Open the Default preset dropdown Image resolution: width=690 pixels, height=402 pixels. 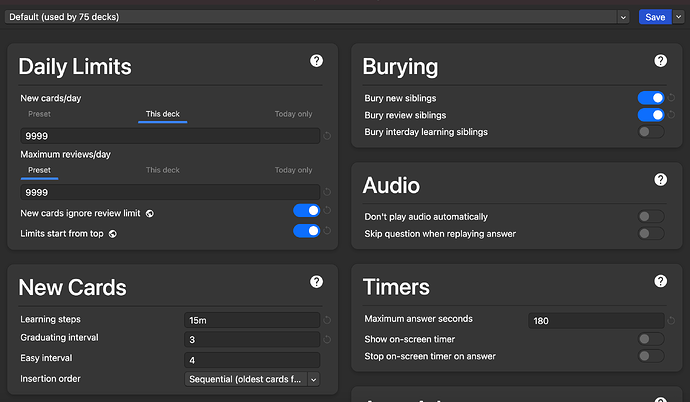(x=318, y=17)
